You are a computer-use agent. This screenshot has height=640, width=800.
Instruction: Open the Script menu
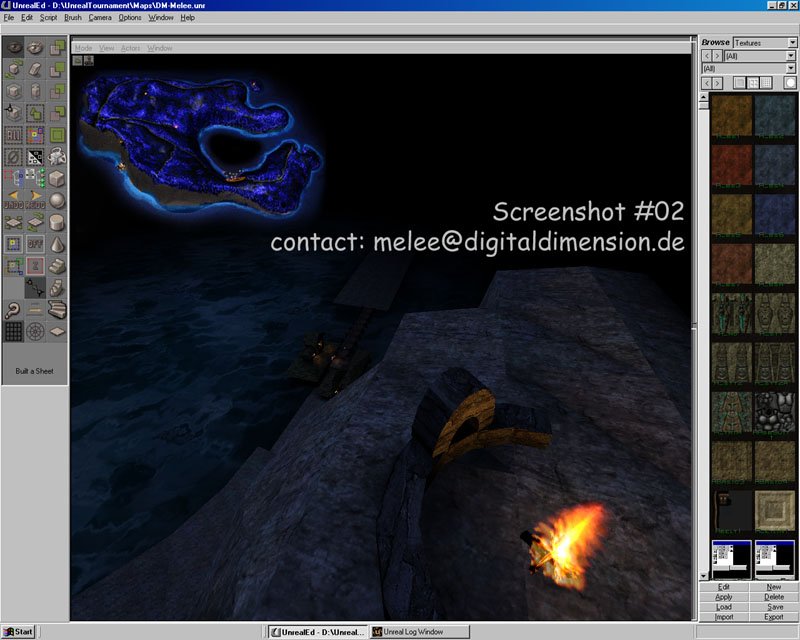pos(48,17)
